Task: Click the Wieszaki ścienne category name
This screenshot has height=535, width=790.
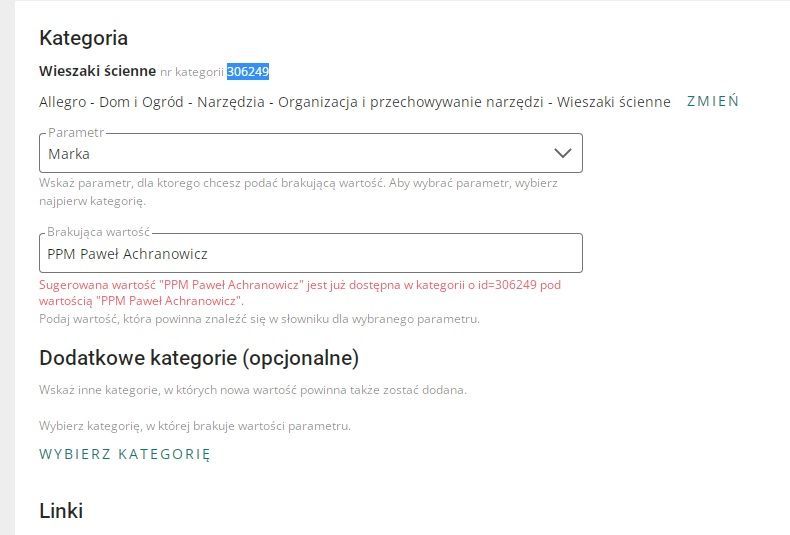Action: coord(97,71)
